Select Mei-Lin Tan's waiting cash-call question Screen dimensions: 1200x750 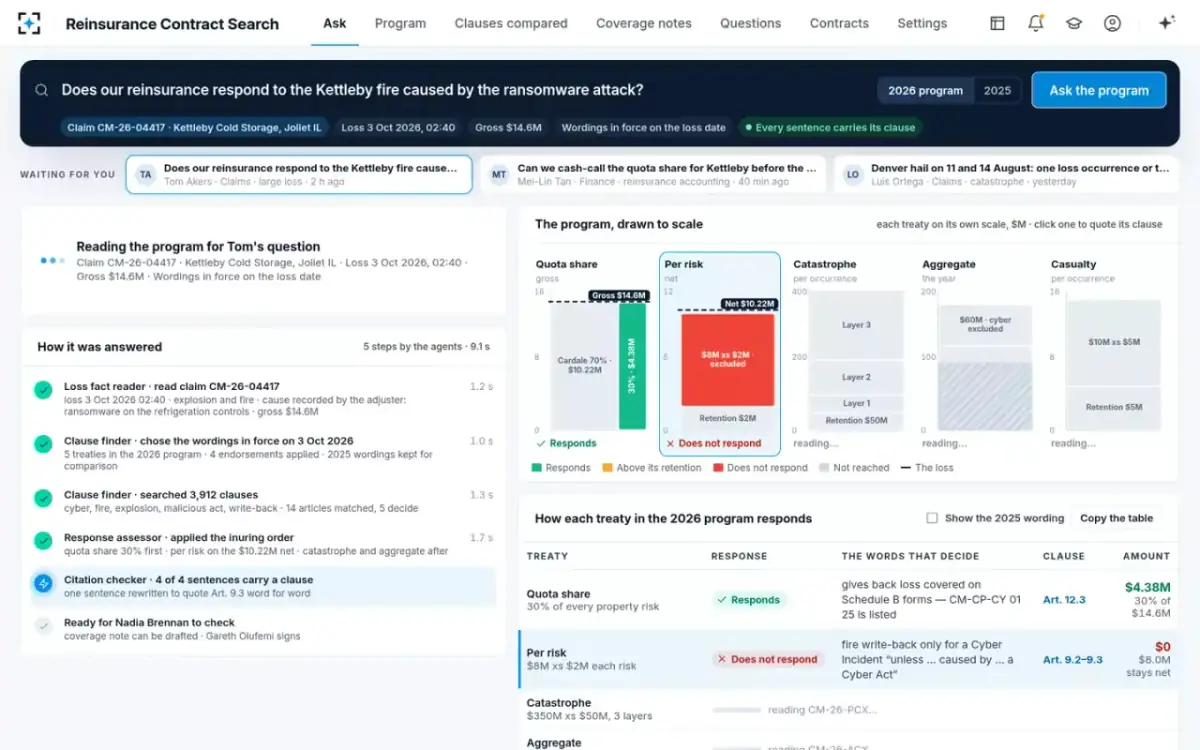click(653, 174)
